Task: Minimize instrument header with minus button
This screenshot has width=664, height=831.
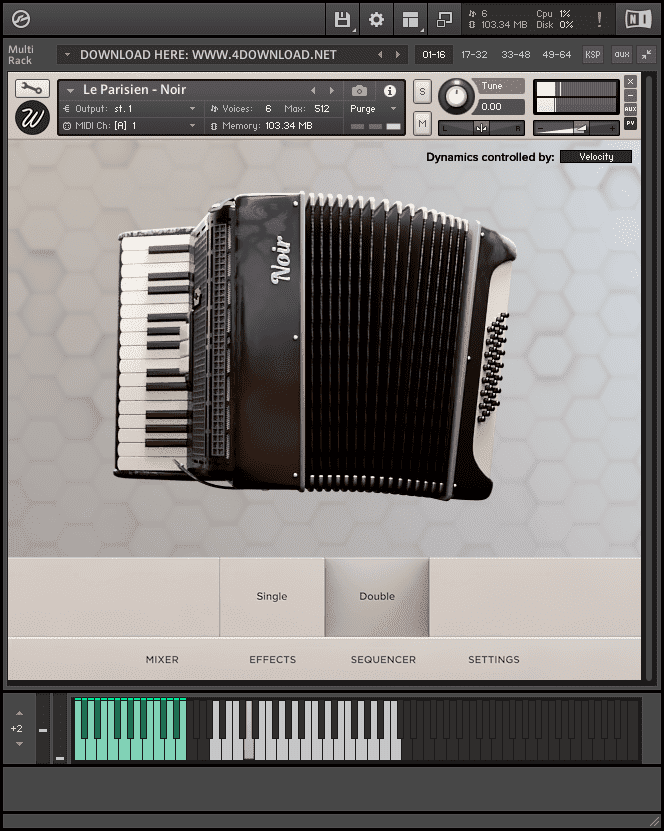Action: (x=630, y=95)
